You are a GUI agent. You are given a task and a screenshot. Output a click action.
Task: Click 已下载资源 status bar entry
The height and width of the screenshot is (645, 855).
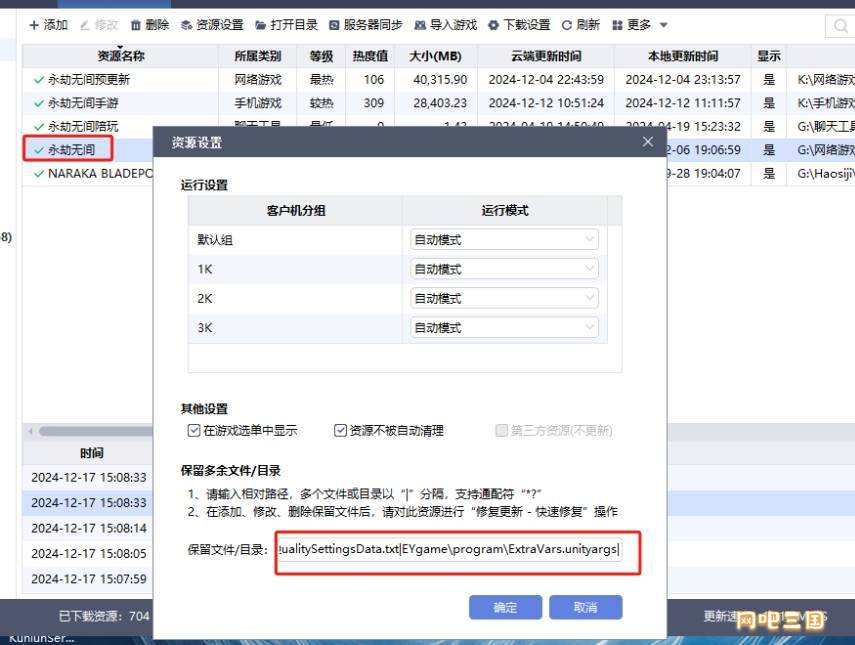(x=104, y=616)
